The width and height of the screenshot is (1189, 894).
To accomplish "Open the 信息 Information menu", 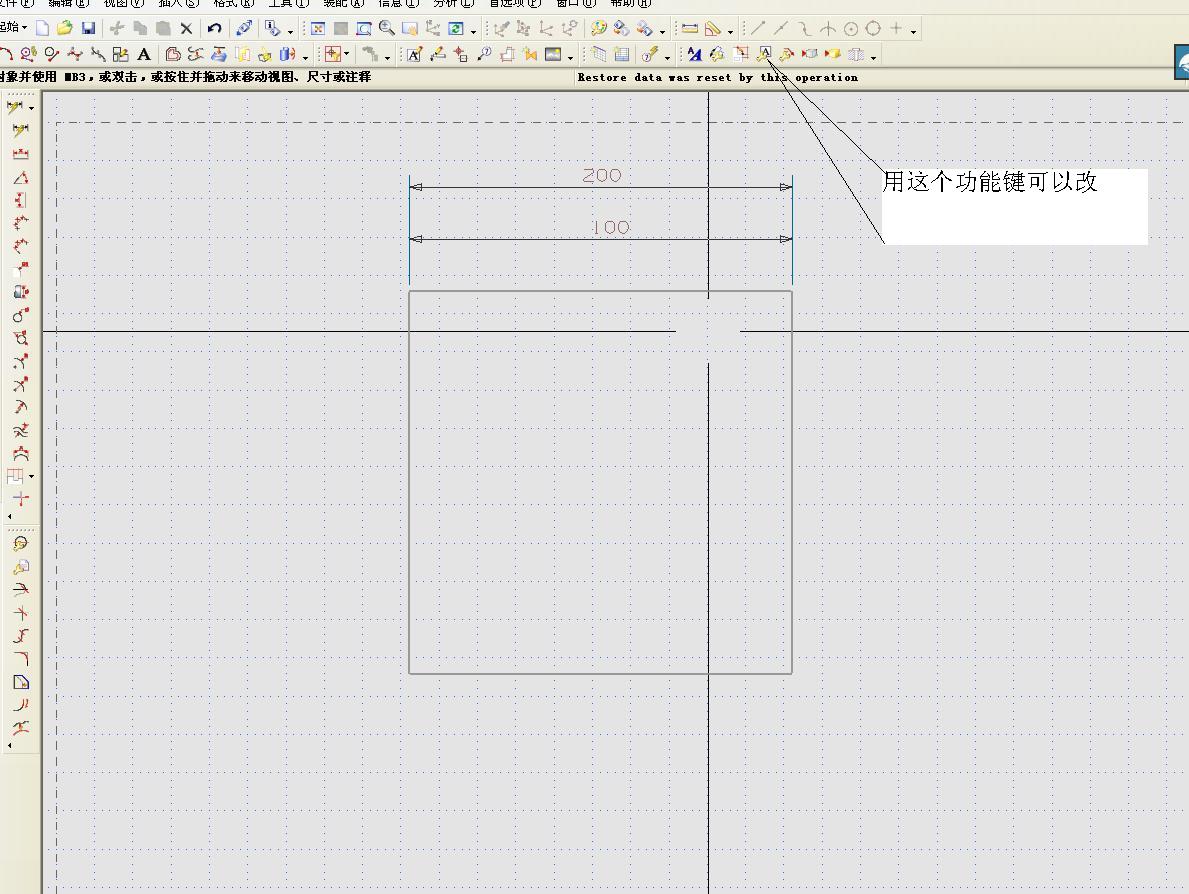I will click(399, 4).
